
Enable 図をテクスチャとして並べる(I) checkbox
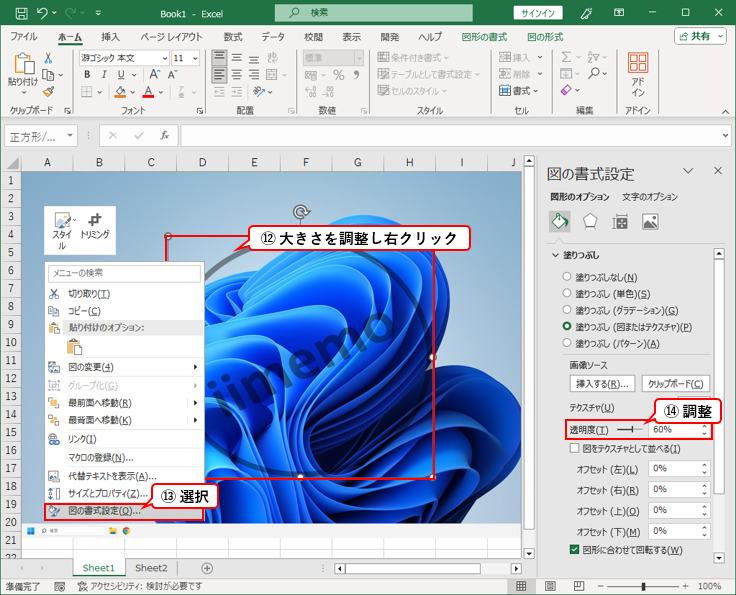point(574,448)
